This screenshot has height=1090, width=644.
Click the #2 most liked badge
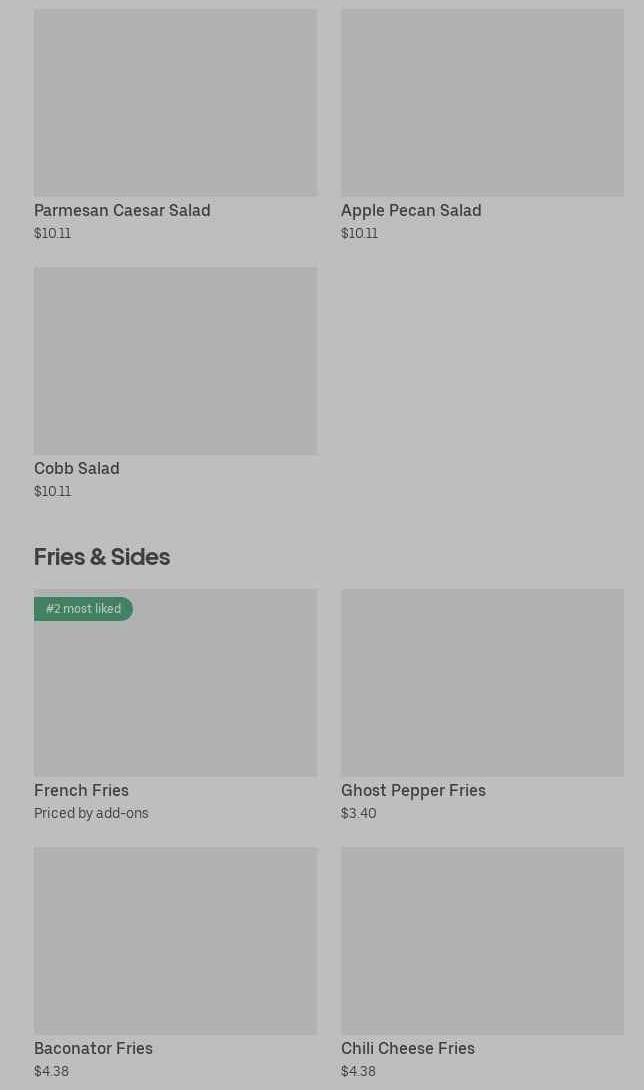tap(83, 609)
